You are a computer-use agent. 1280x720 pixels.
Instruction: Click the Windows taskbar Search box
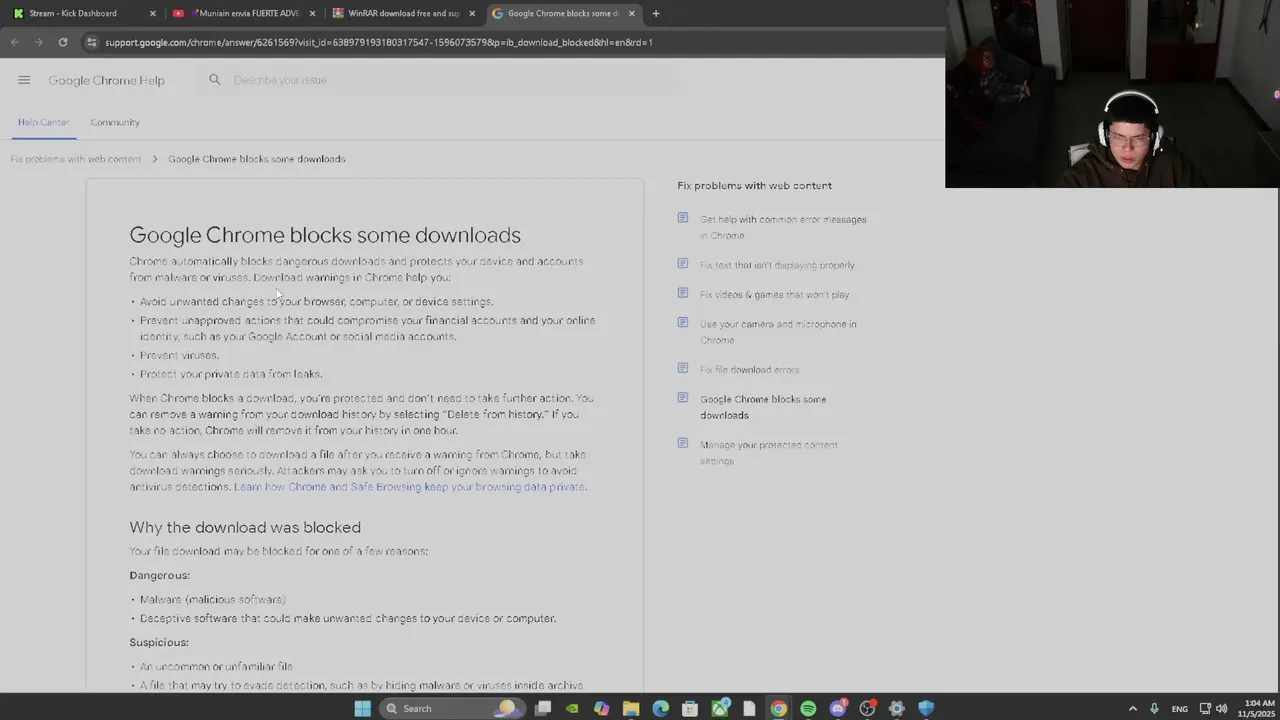[x=451, y=708]
